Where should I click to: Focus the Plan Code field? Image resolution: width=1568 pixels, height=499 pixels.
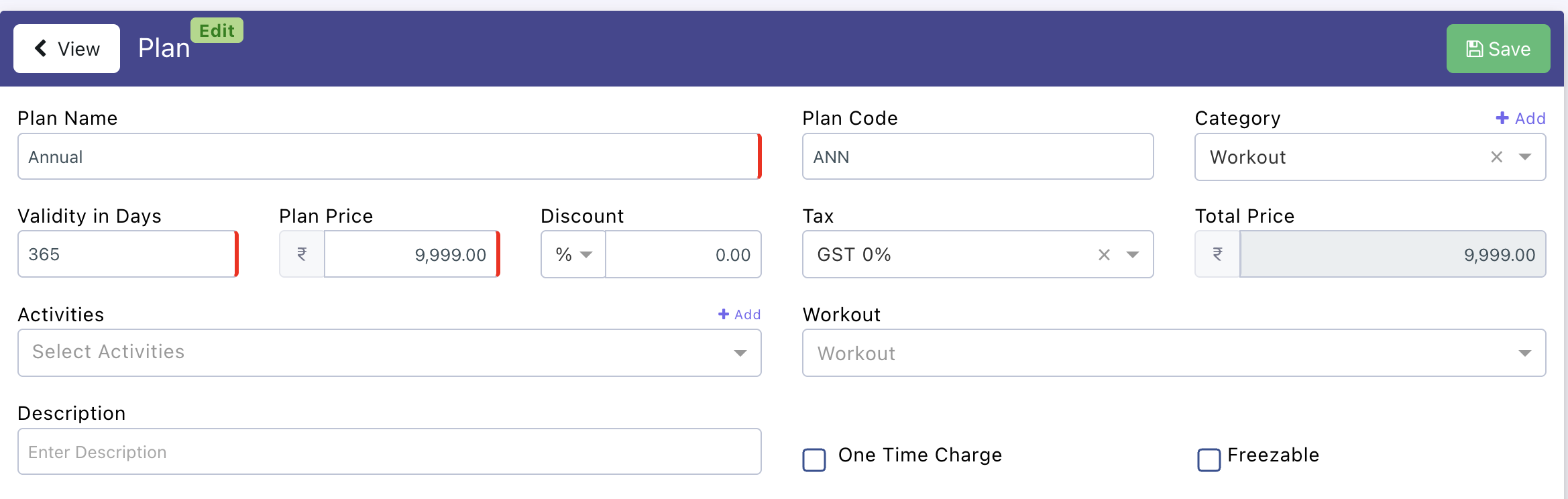[x=977, y=157]
